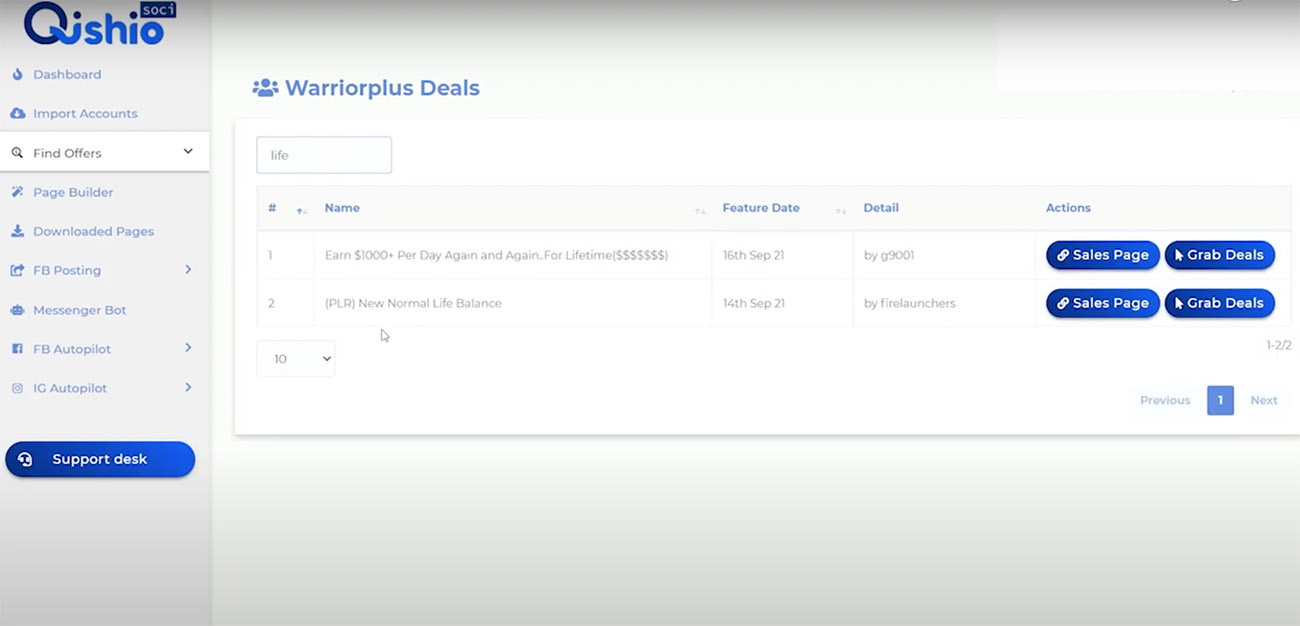The width and height of the screenshot is (1300, 626).
Task: Click the Page Builder wand icon
Action: 17,192
